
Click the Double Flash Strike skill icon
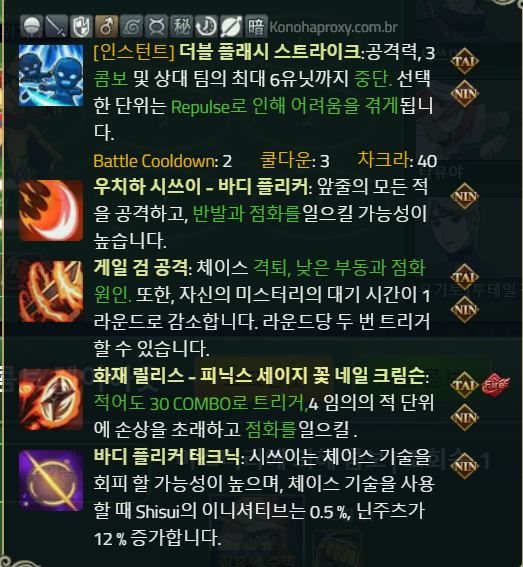pos(51,76)
